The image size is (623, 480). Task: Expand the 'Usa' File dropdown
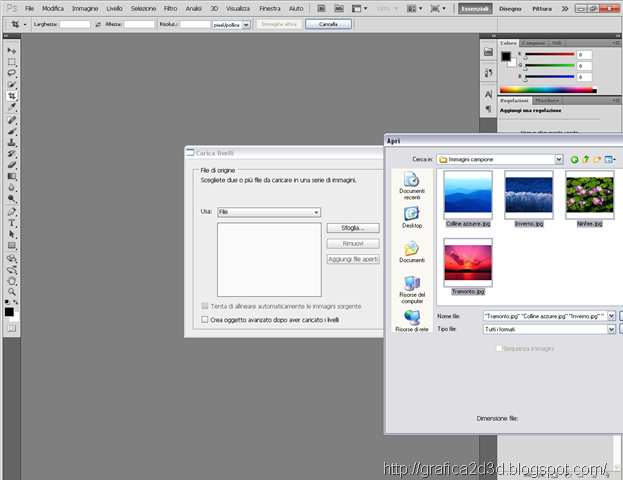pos(315,212)
